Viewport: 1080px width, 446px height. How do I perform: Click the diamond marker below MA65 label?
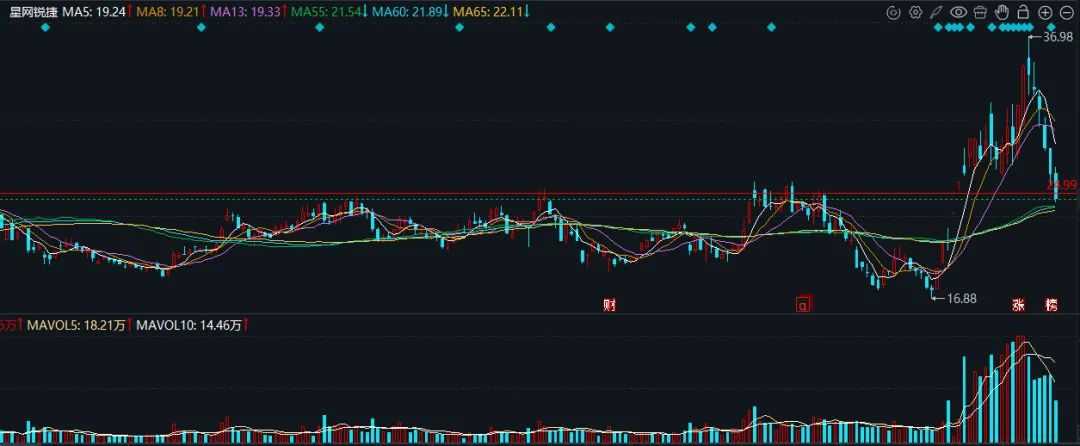pyautogui.click(x=459, y=28)
